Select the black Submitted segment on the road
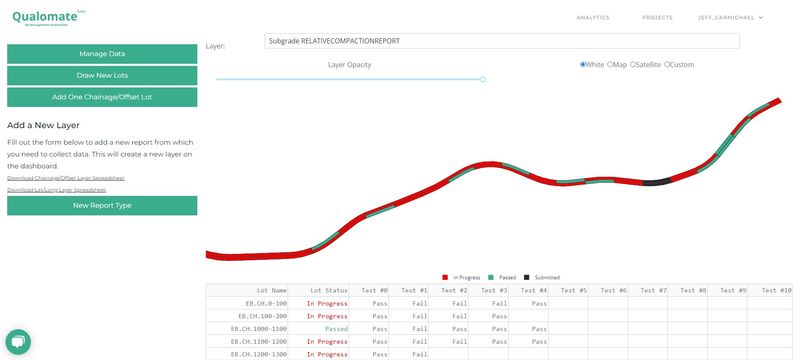800x360 pixels. (657, 182)
